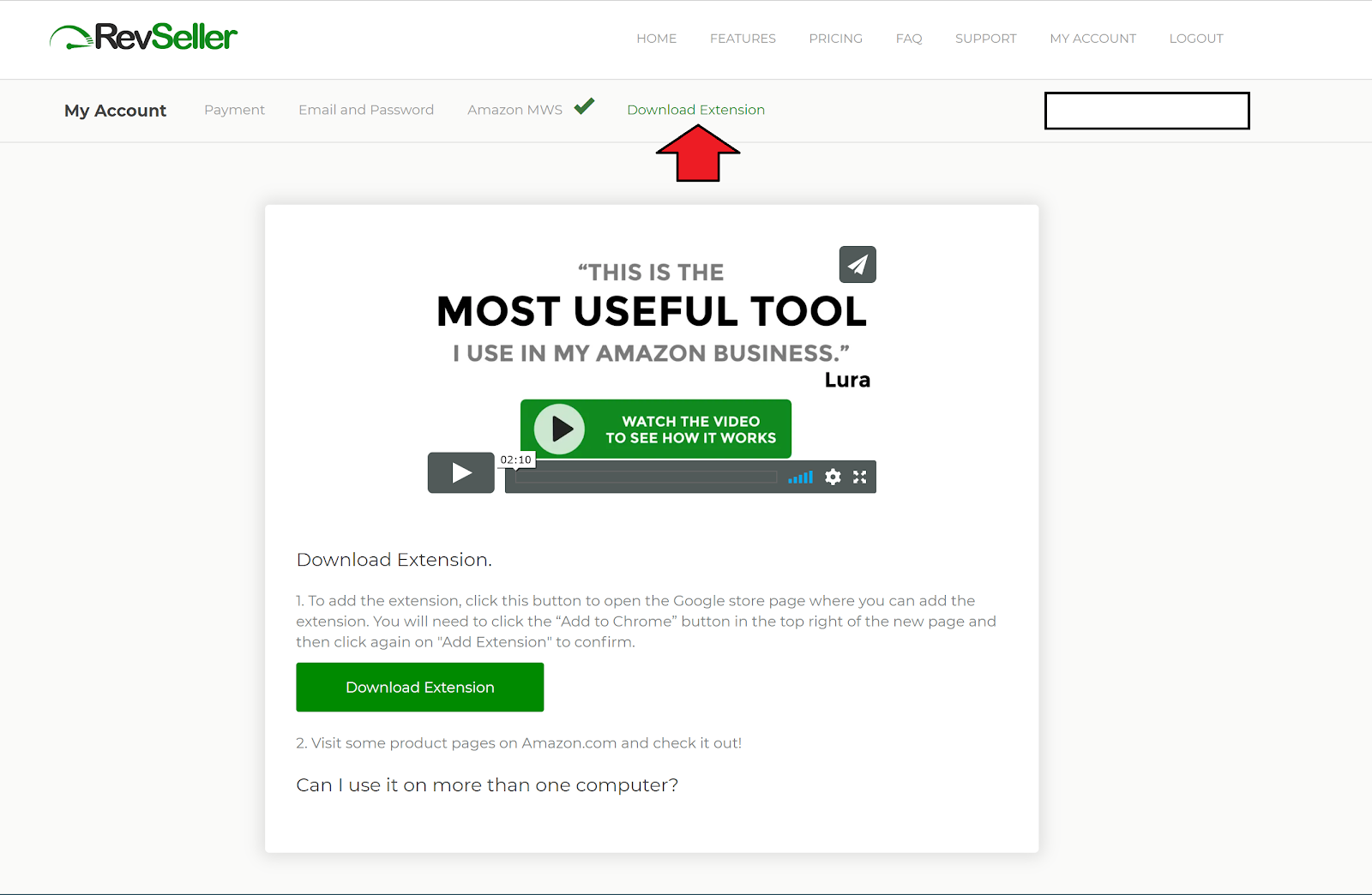This screenshot has width=1372, height=895.
Task: Click the step 1 'To add the extension' text
Action: click(646, 622)
